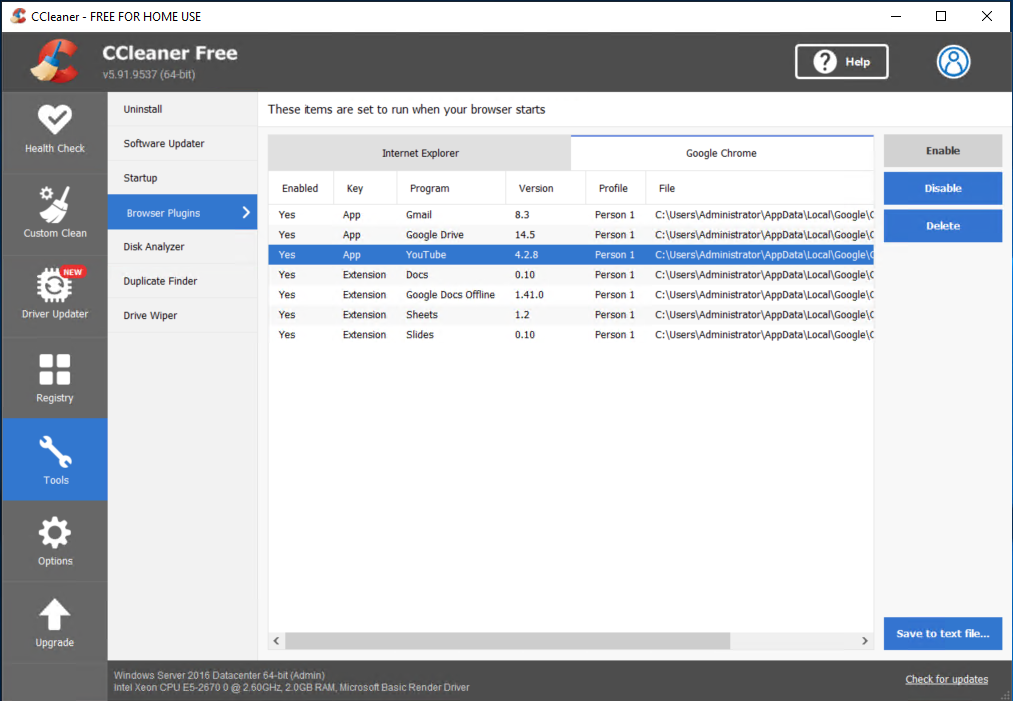Click the CCleaner logo in header
This screenshot has height=701, width=1013.
pyautogui.click(x=55, y=61)
